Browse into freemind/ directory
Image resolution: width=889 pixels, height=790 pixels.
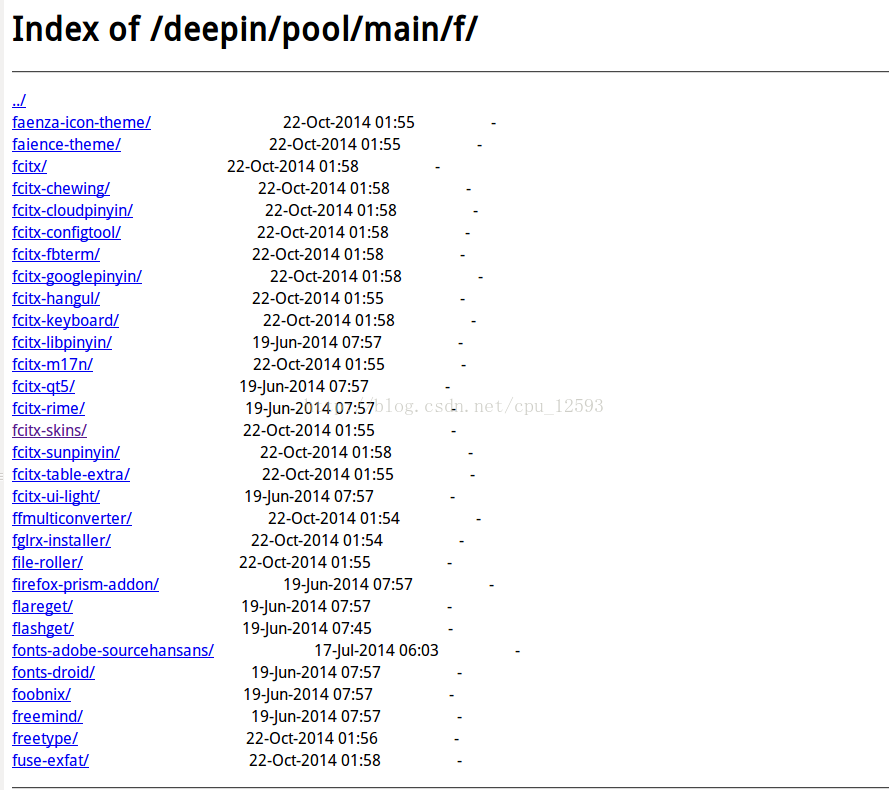(48, 717)
